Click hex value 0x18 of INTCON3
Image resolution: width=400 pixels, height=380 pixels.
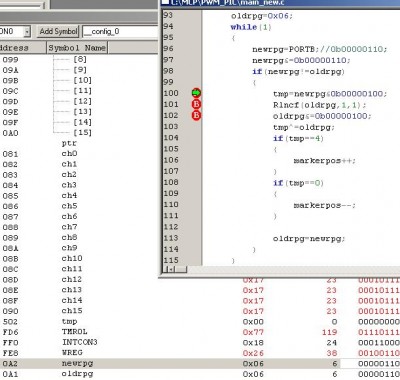[x=253, y=343]
